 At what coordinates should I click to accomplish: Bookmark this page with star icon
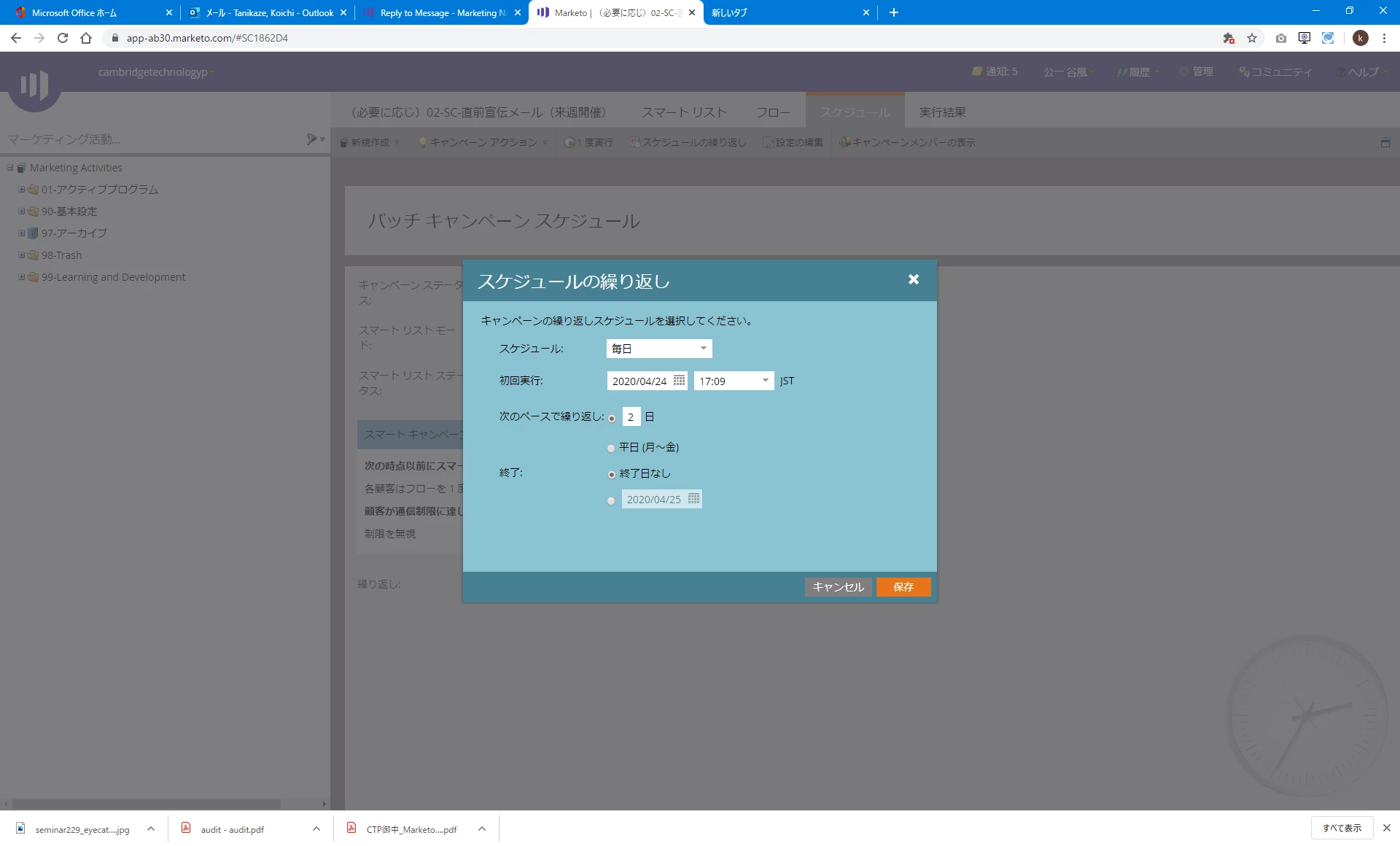pyautogui.click(x=1252, y=38)
